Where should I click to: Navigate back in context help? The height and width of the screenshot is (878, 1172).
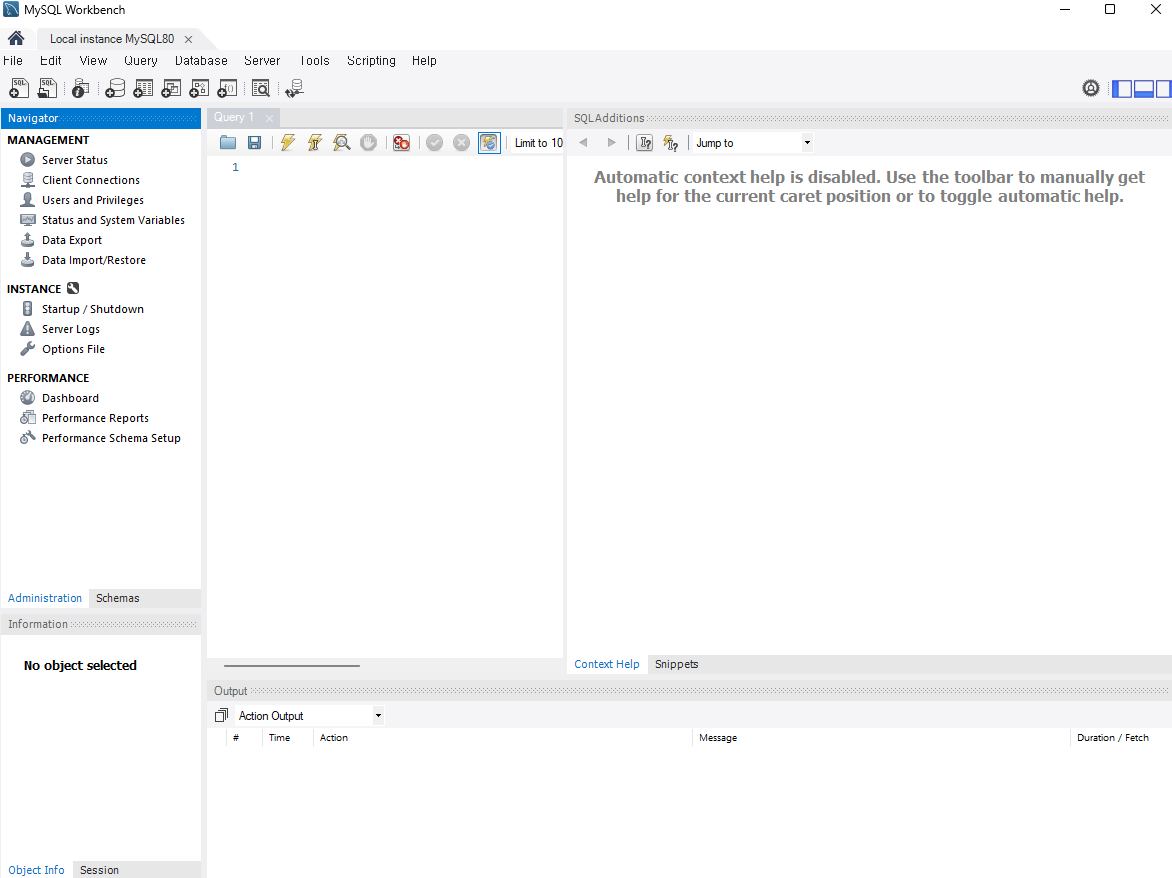click(584, 142)
